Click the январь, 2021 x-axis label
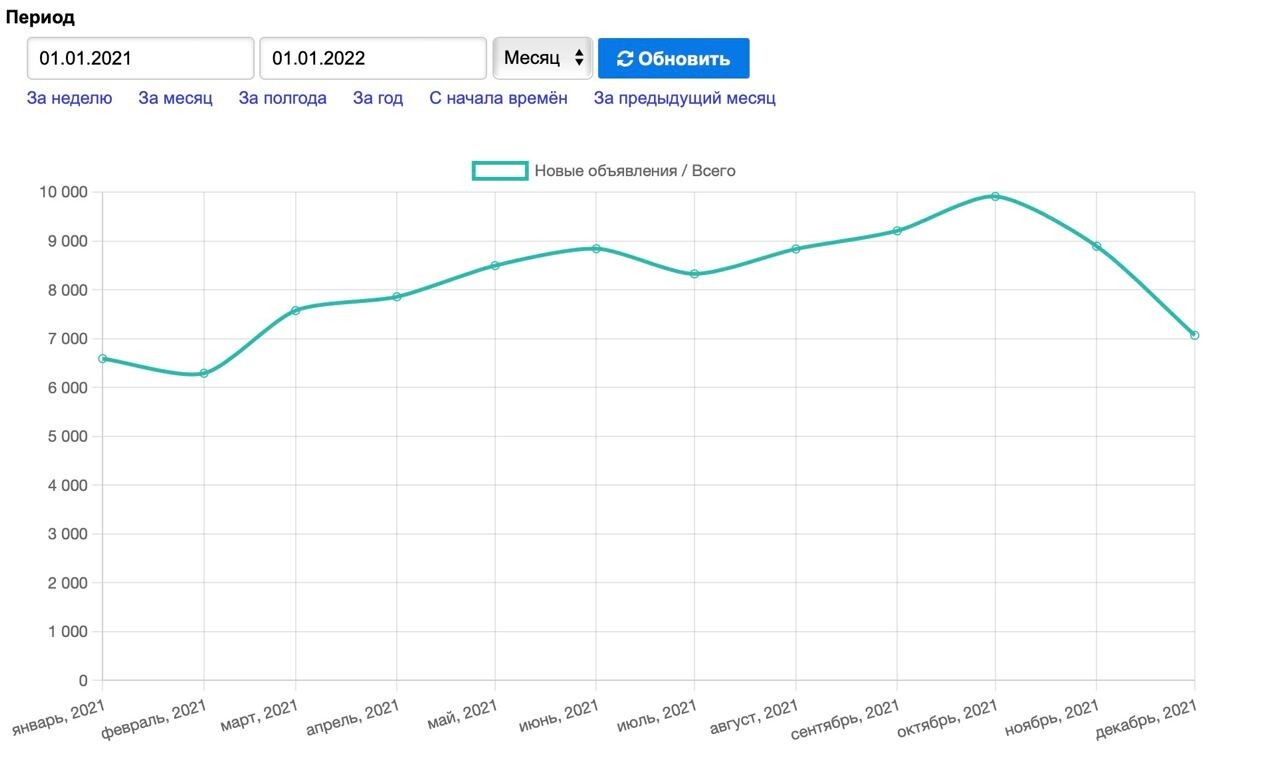This screenshot has height=768, width=1280. point(57,719)
